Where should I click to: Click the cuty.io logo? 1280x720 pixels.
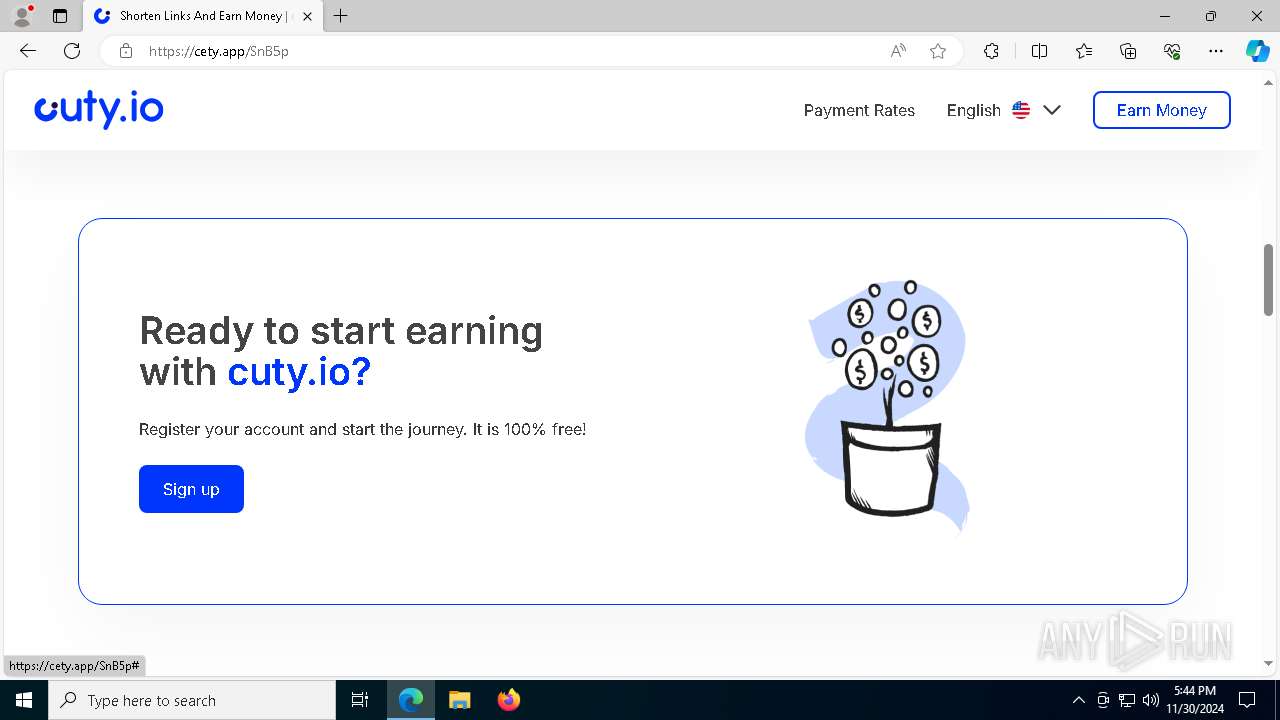(x=99, y=109)
